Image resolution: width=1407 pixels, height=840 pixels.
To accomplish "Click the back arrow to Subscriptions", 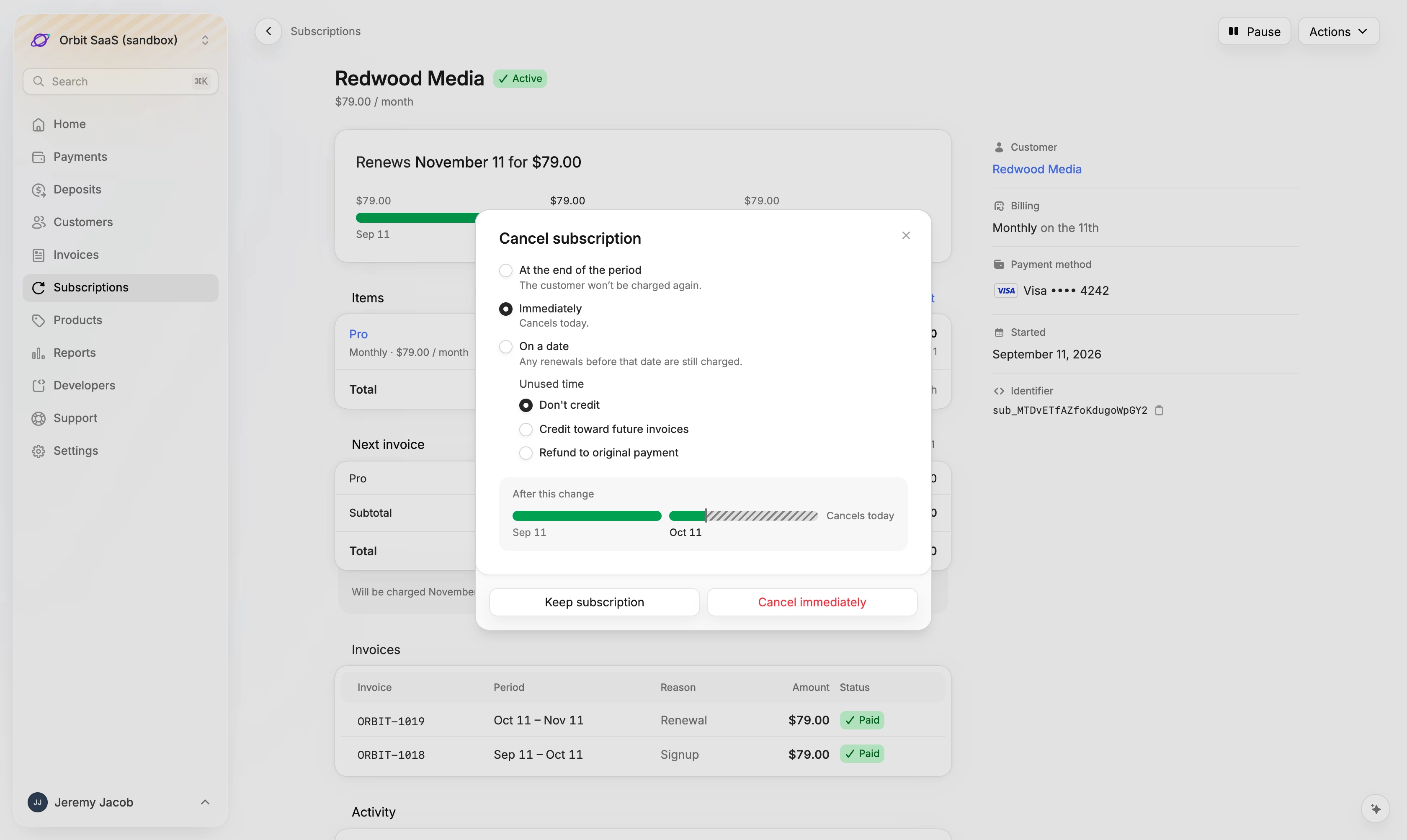I will (268, 31).
